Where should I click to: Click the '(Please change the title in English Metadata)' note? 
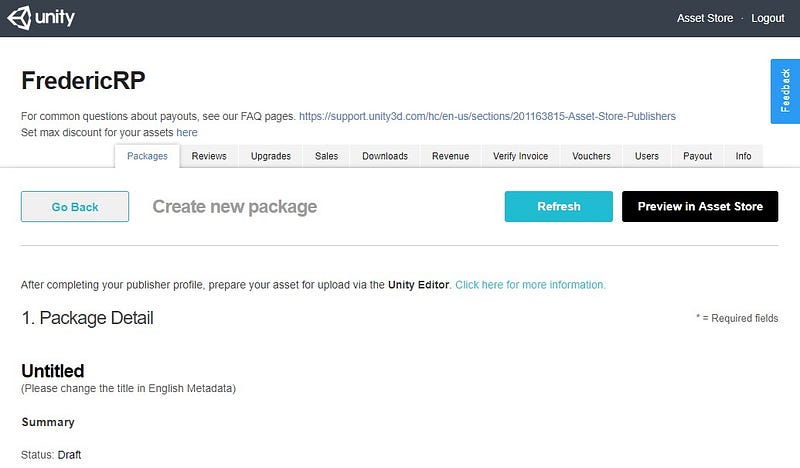point(128,388)
